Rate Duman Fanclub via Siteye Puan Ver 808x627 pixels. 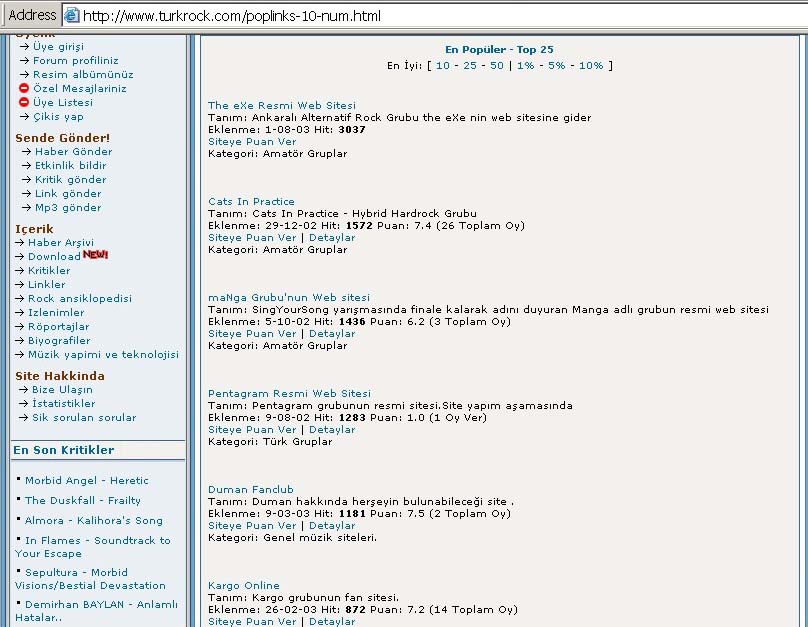(x=252, y=526)
